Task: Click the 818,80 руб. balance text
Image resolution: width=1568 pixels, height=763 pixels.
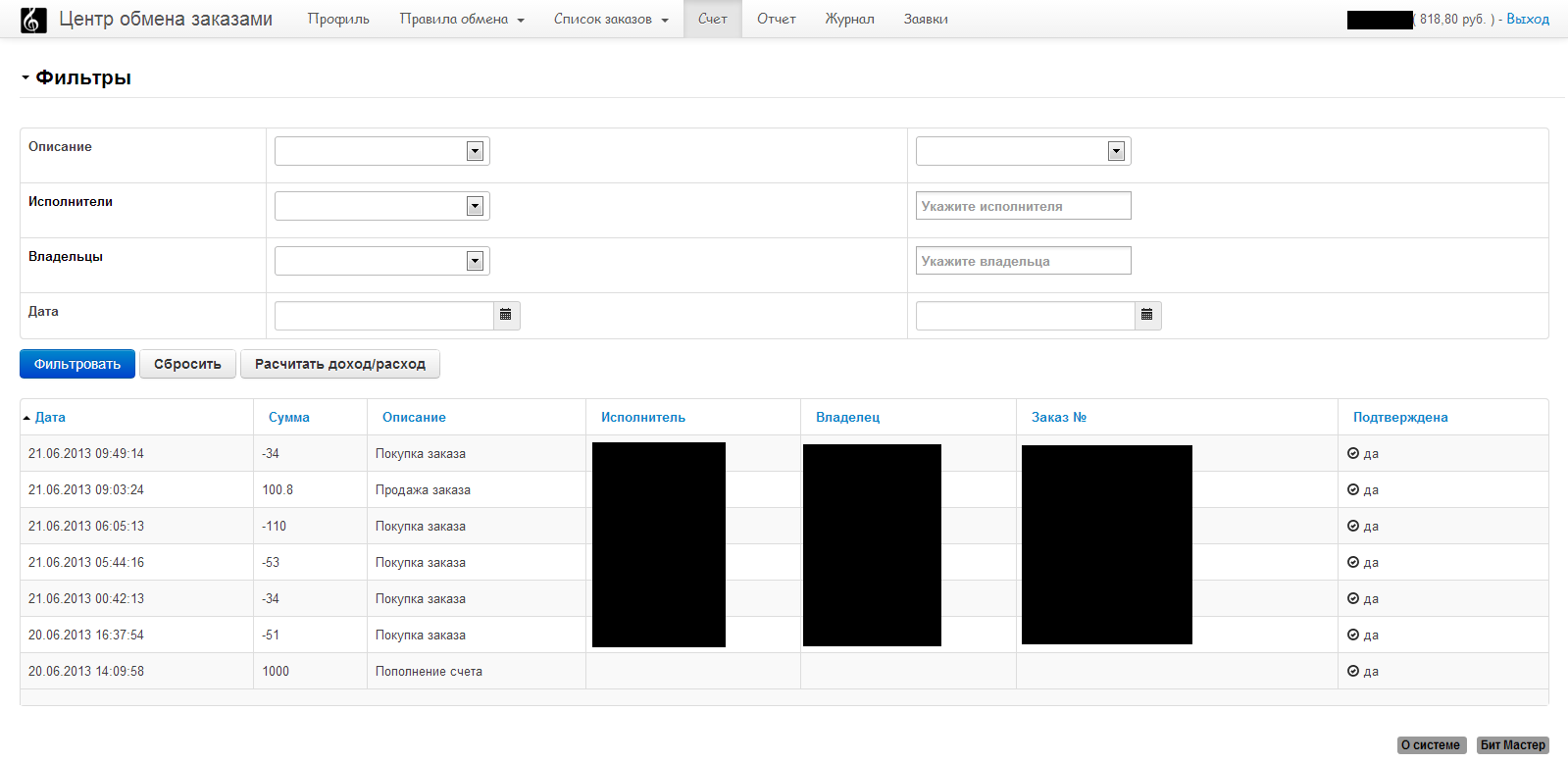Action: [x=1452, y=19]
